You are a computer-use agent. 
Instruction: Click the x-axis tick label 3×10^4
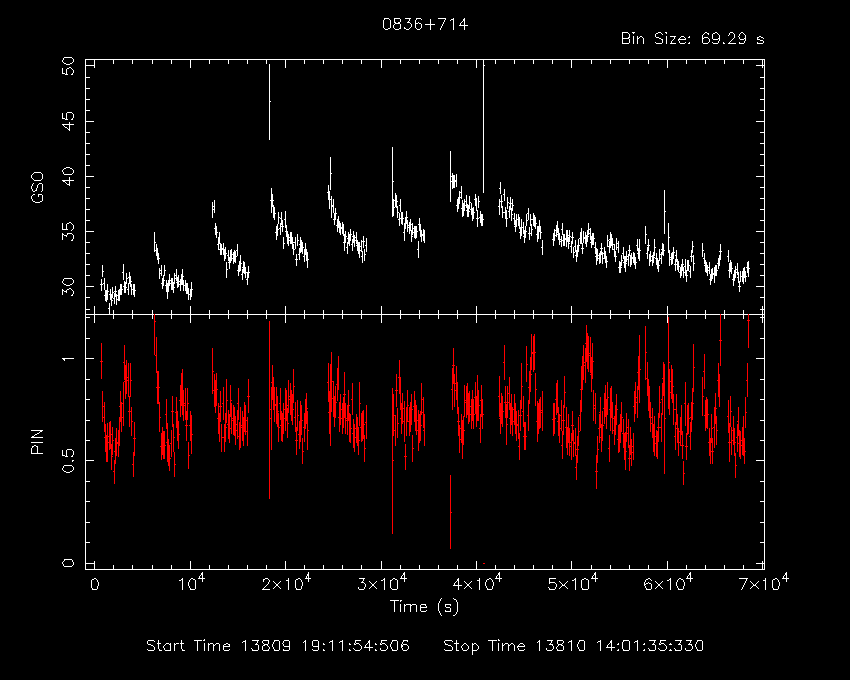[x=381, y=583]
